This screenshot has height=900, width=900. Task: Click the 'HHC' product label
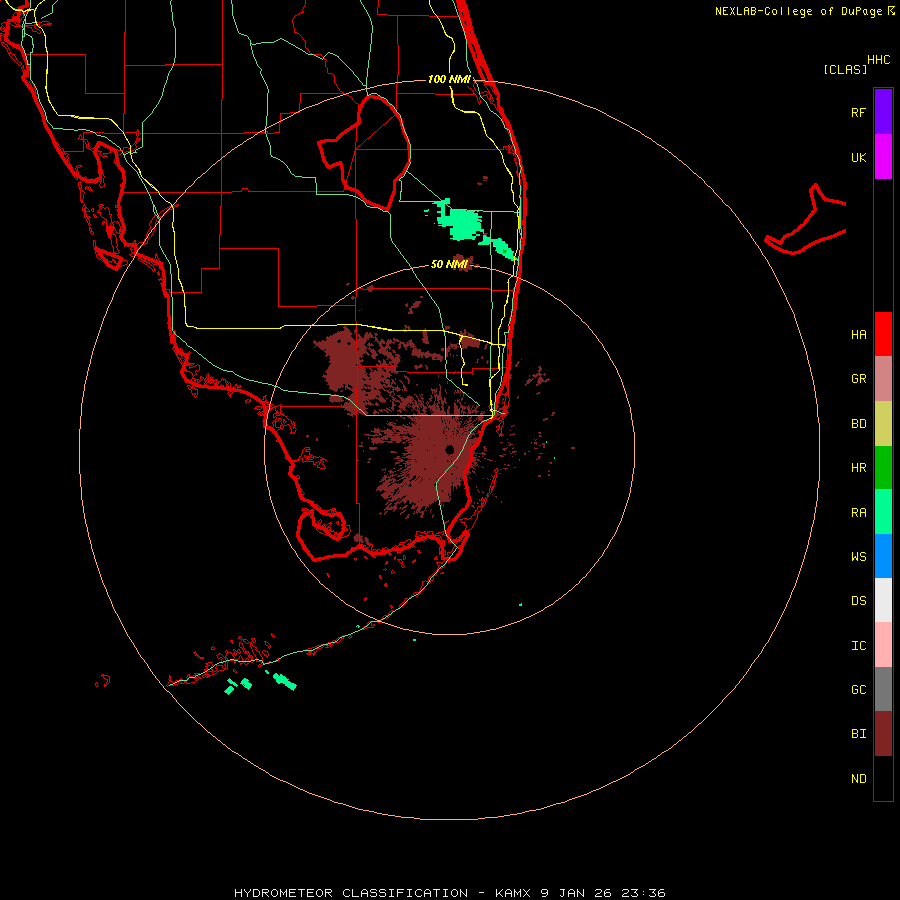coord(878,60)
